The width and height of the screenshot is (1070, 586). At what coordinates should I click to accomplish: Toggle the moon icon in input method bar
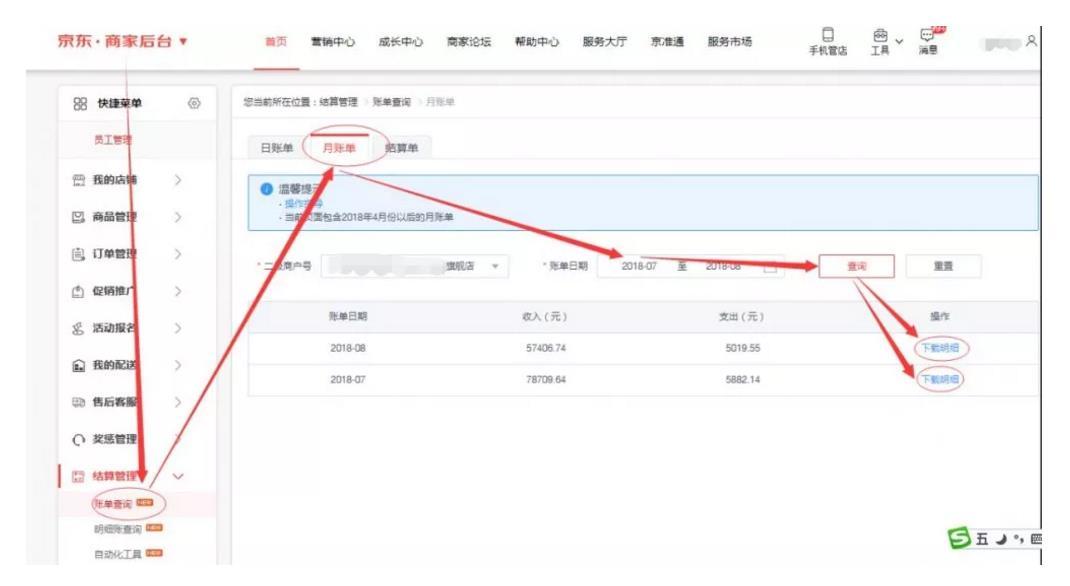tap(1001, 539)
